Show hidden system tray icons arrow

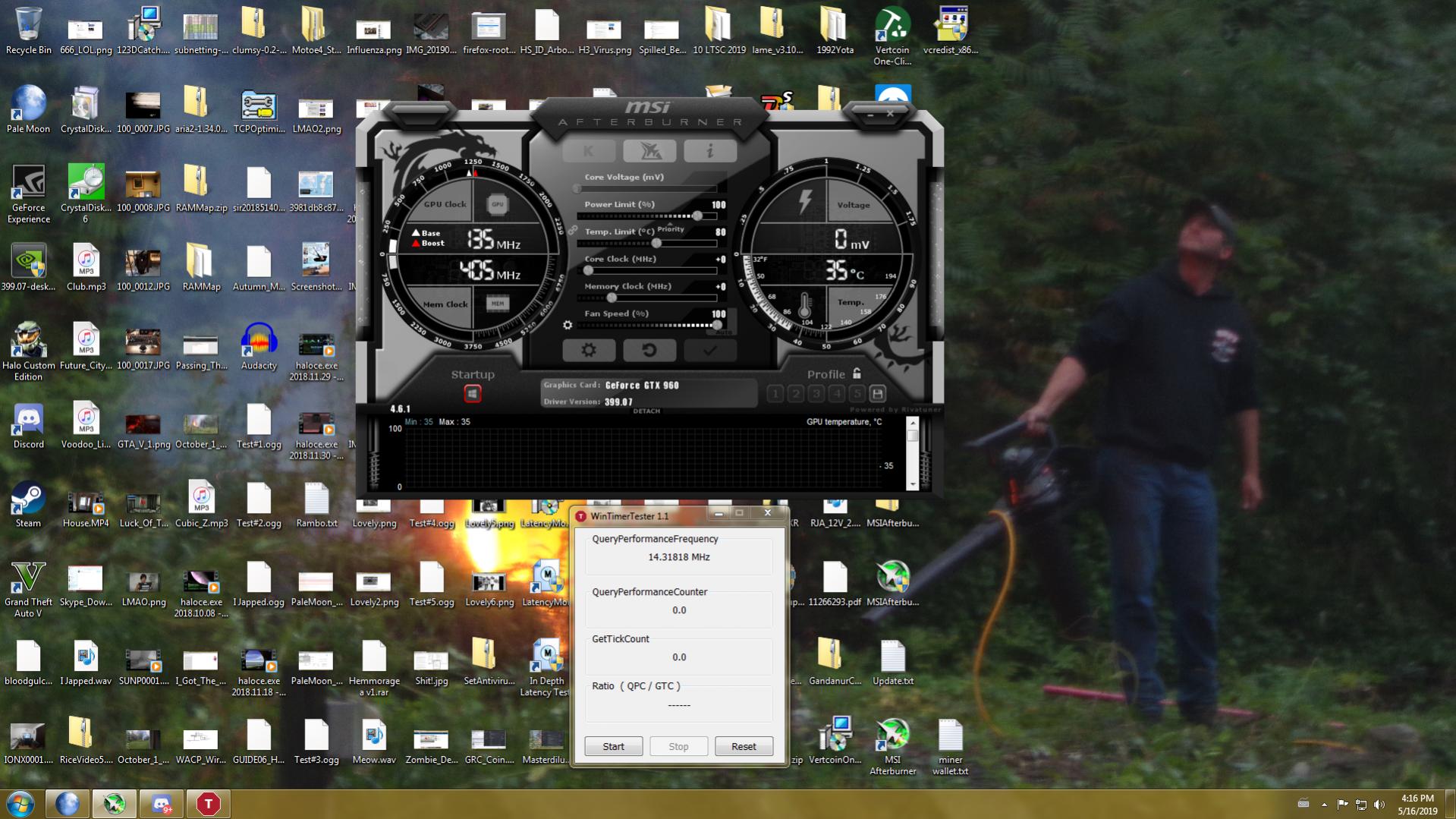(1324, 805)
